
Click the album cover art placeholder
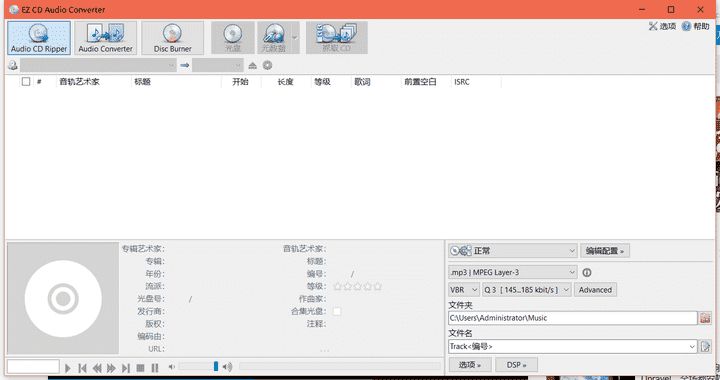(x=63, y=298)
